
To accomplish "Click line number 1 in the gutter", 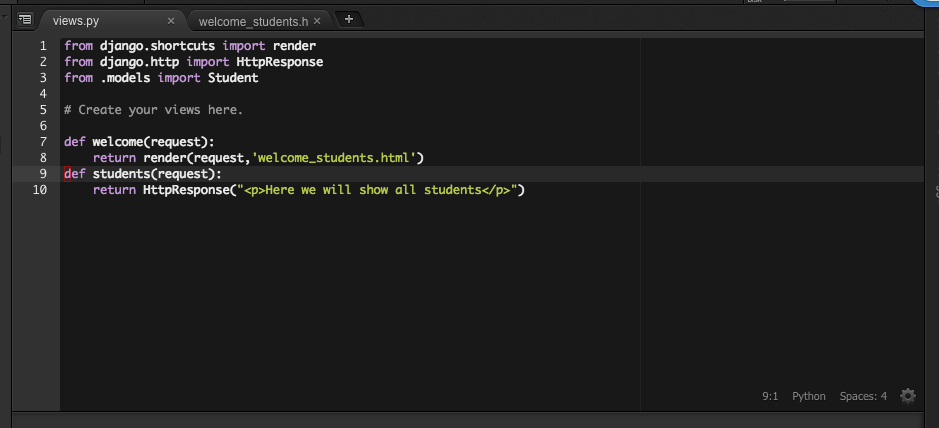I will (x=43, y=45).
